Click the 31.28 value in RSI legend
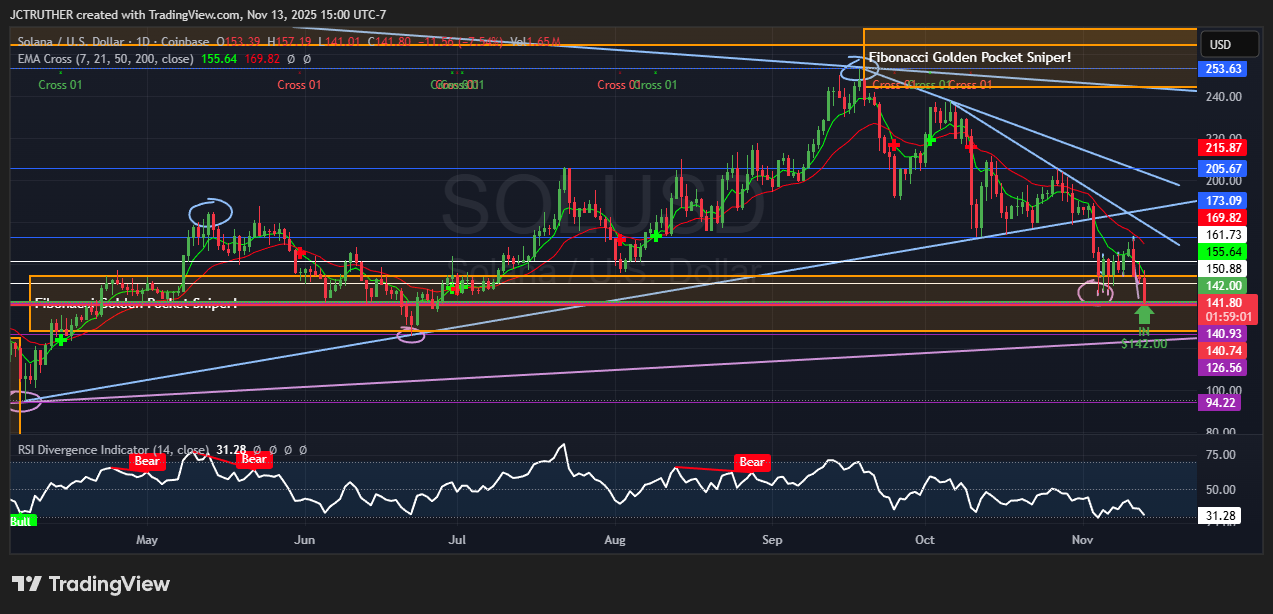The image size is (1273, 614). point(231,450)
